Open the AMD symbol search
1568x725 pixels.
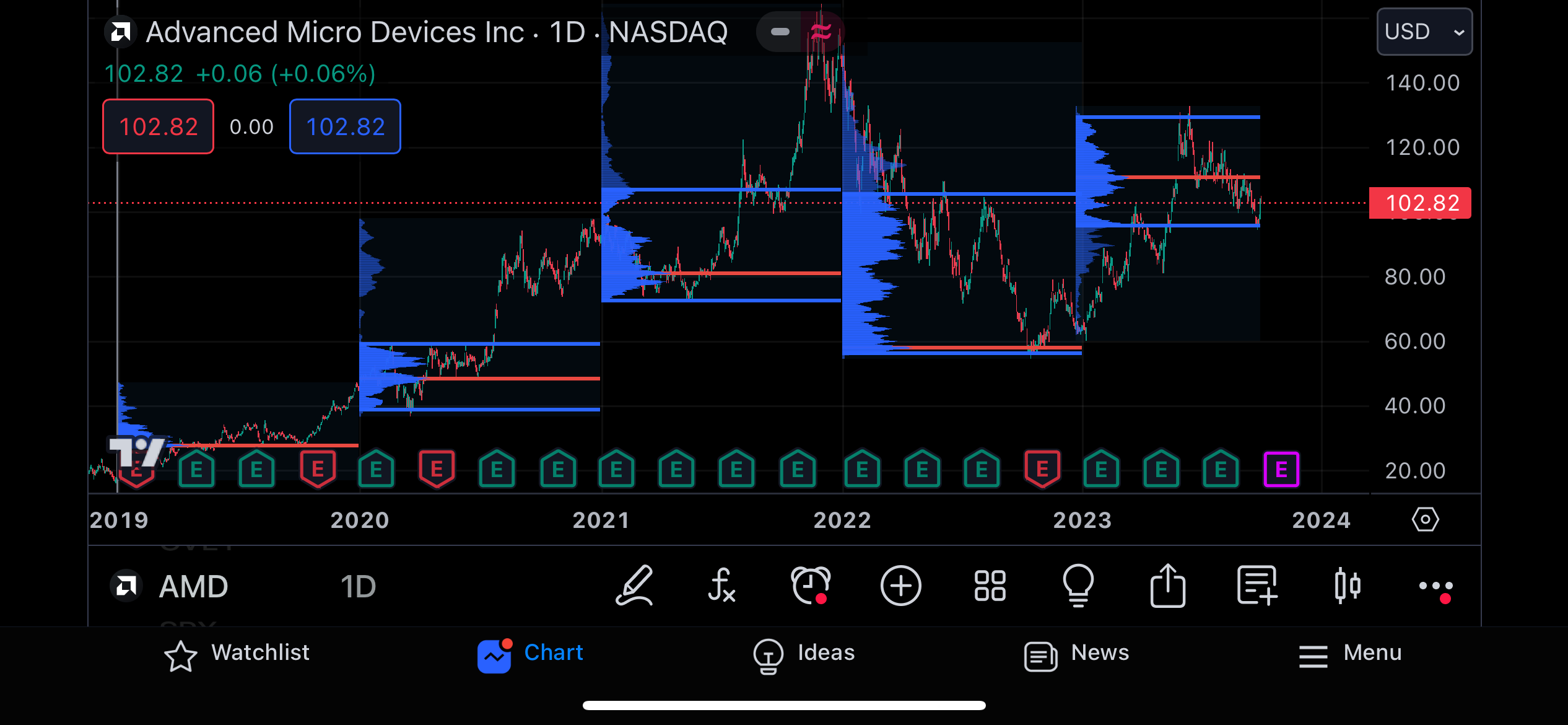pyautogui.click(x=193, y=587)
